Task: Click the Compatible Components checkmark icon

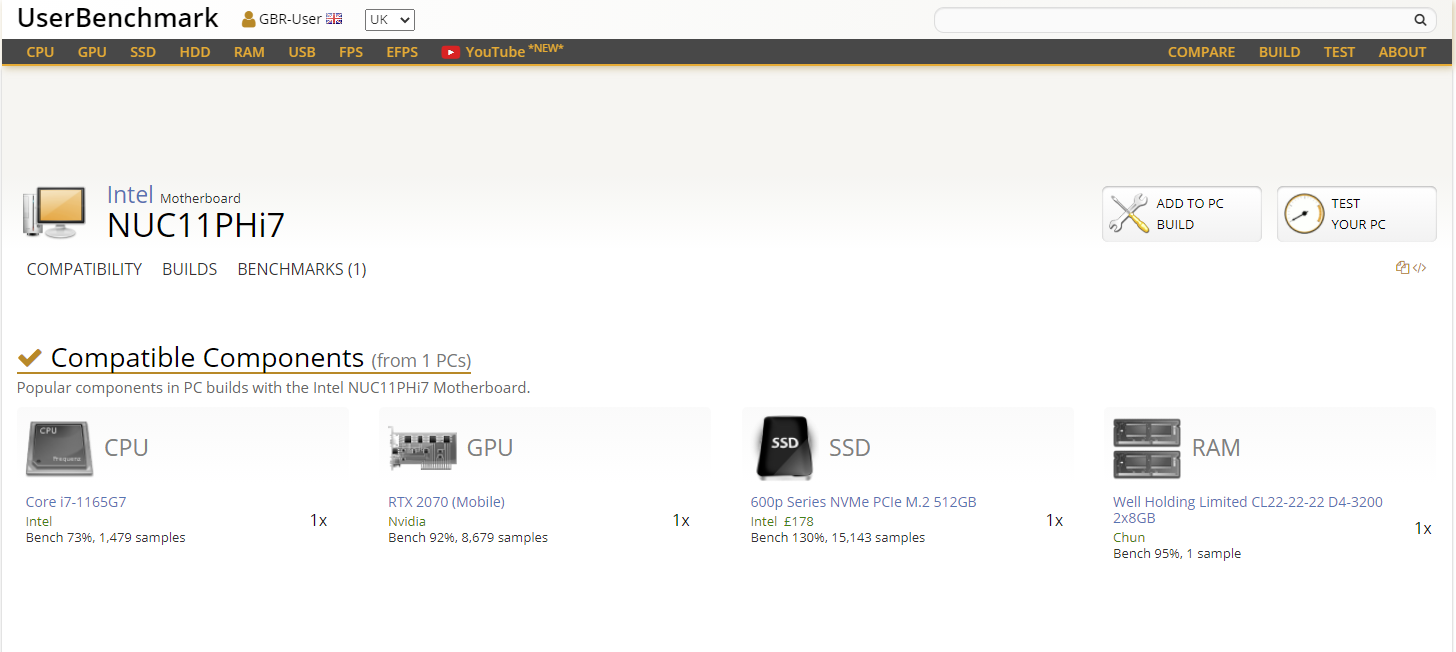Action: (x=30, y=357)
